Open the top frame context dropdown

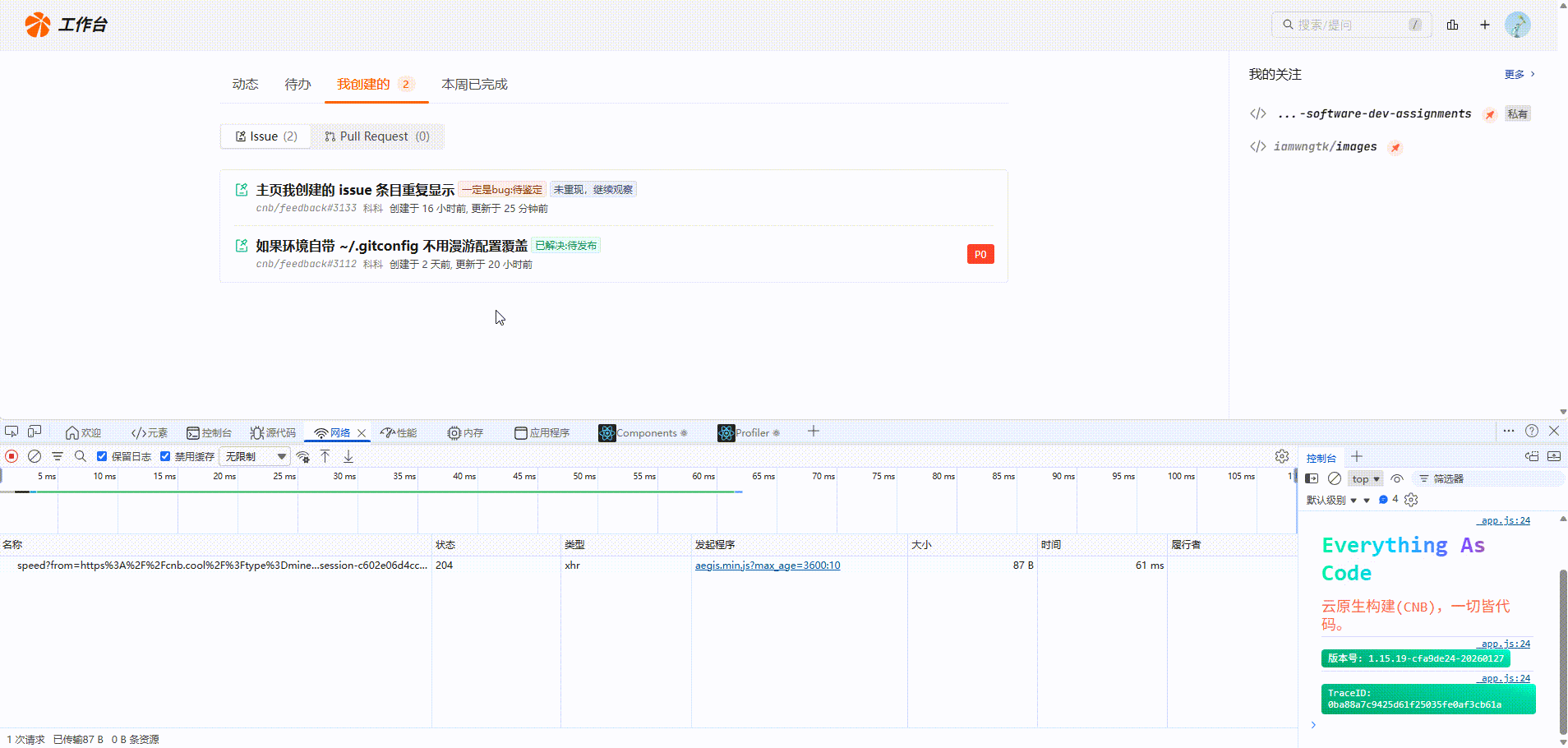[1364, 478]
